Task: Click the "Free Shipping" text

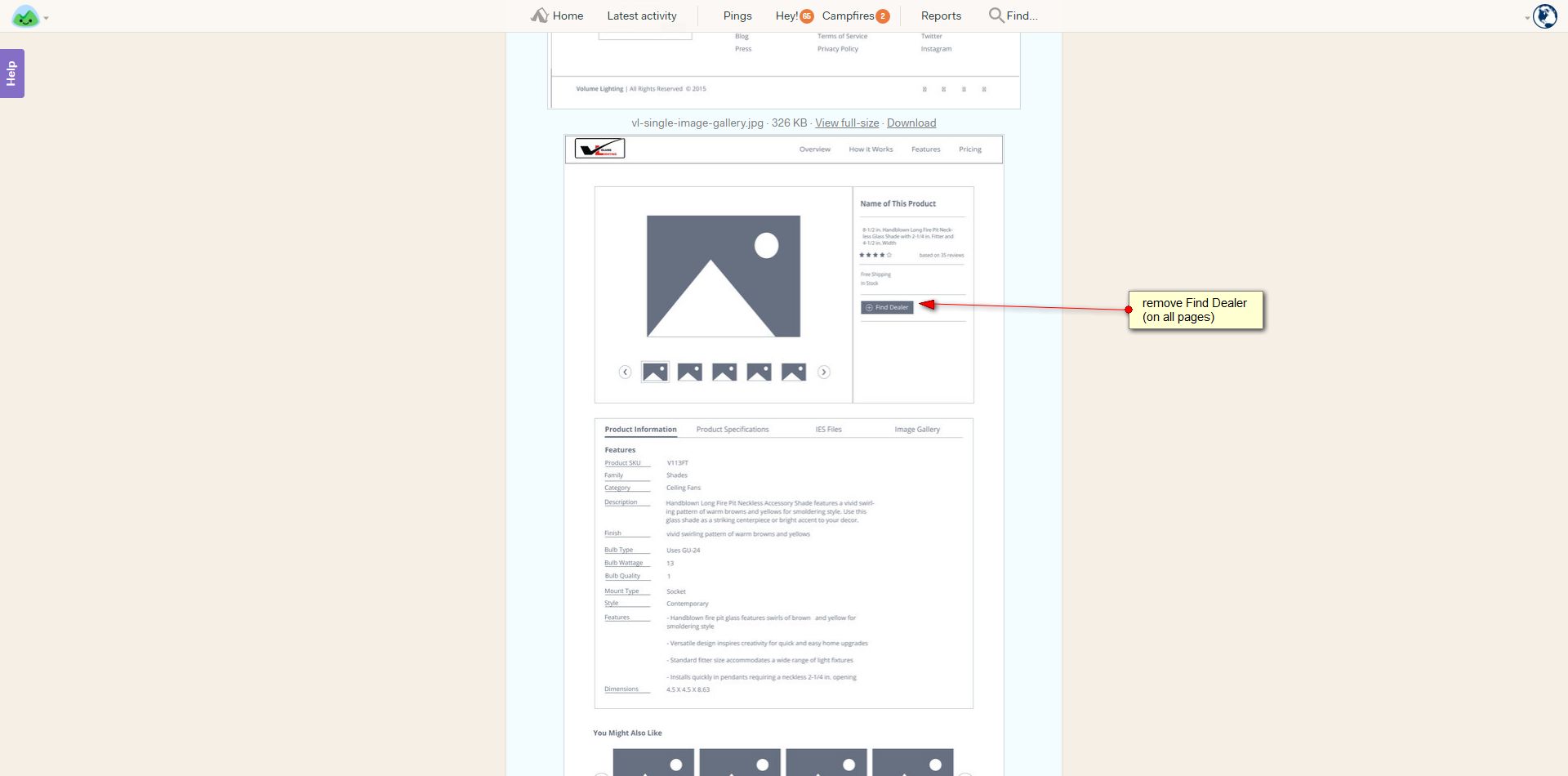Action: 875,274
